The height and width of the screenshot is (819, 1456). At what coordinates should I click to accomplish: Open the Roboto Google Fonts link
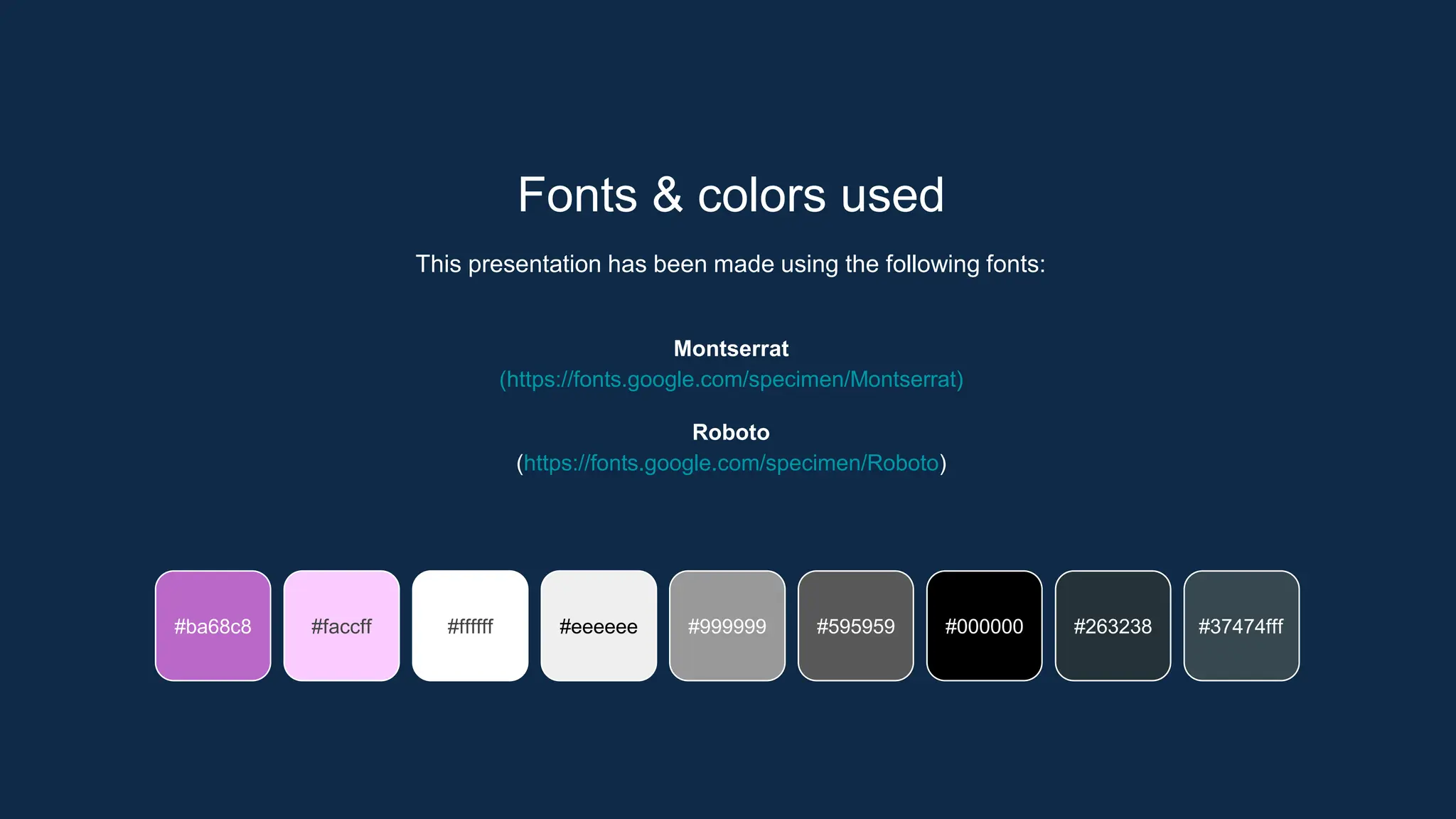point(731,464)
